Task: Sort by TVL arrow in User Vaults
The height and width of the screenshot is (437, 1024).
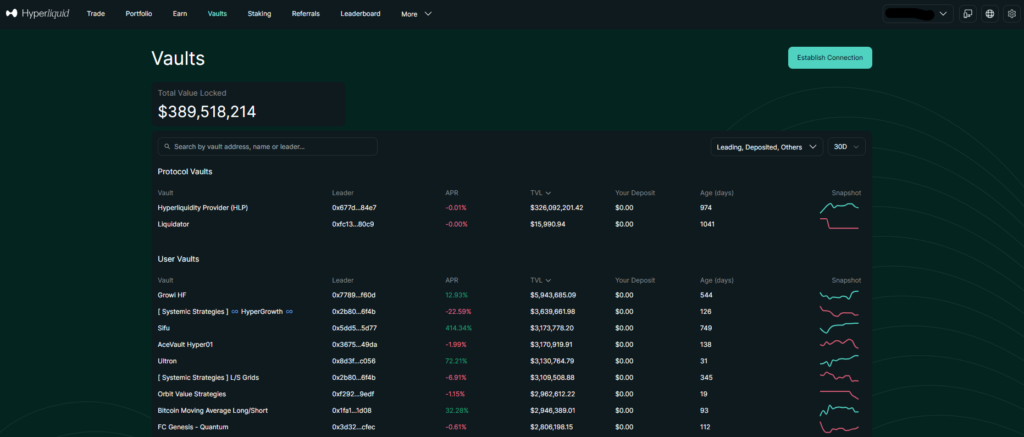Action: pyautogui.click(x=549, y=281)
